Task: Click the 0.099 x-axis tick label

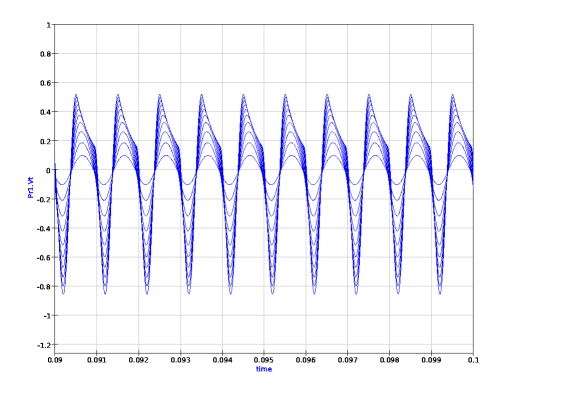Action: [x=432, y=360]
